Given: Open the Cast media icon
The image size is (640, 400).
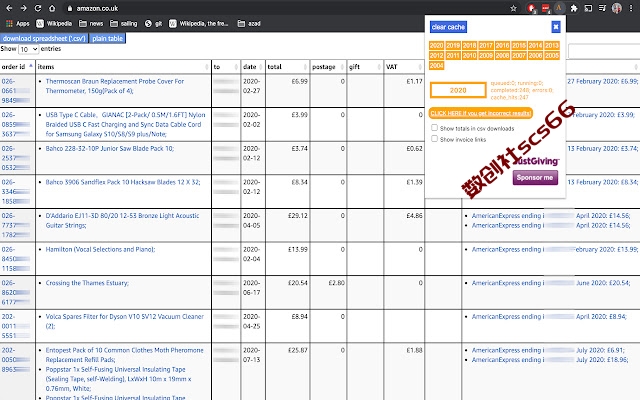Looking at the screenshot, I should click(x=588, y=8).
